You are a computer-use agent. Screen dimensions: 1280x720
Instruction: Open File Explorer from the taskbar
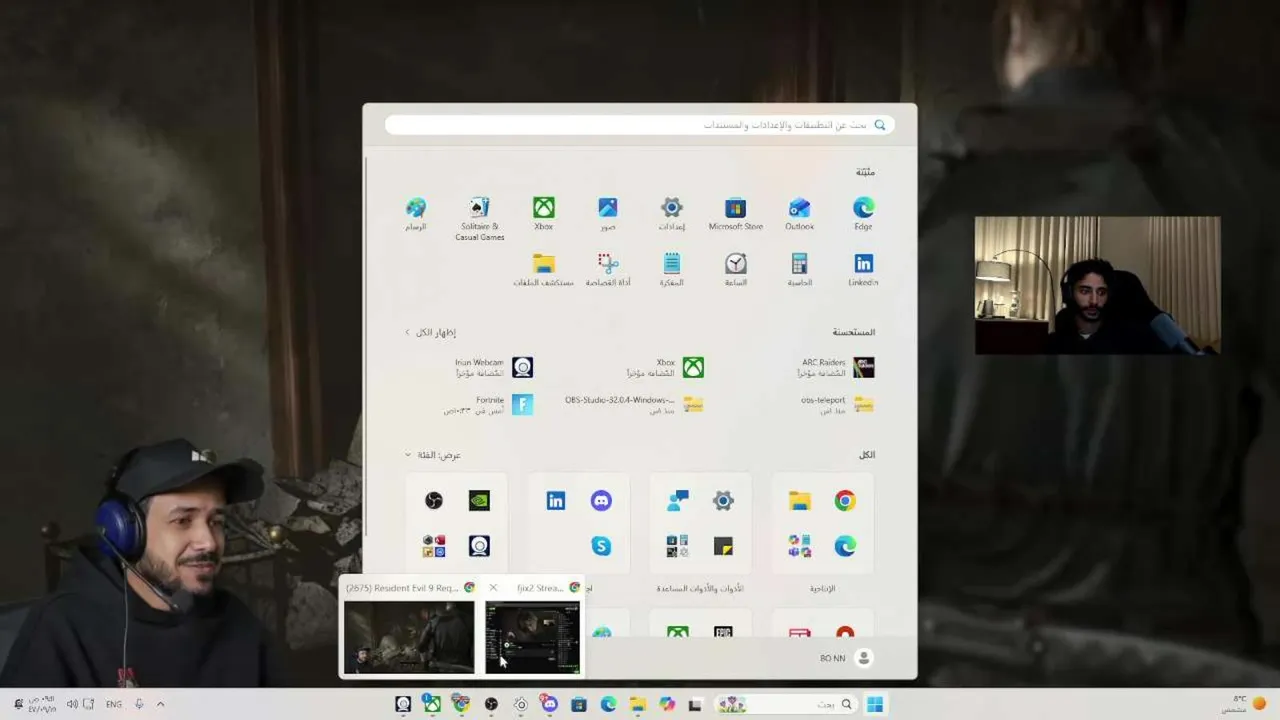coord(637,704)
